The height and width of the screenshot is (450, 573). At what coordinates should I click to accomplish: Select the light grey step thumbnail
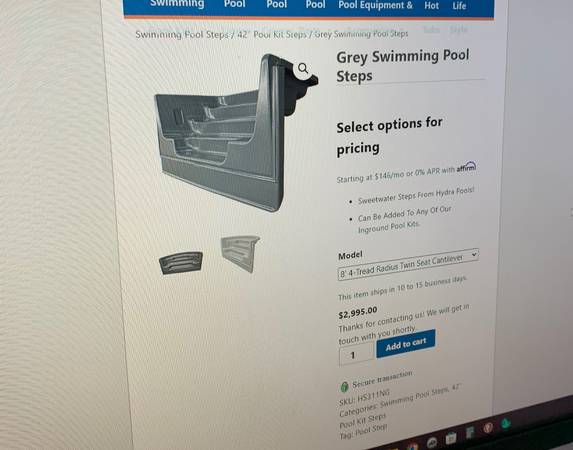[x=240, y=253]
